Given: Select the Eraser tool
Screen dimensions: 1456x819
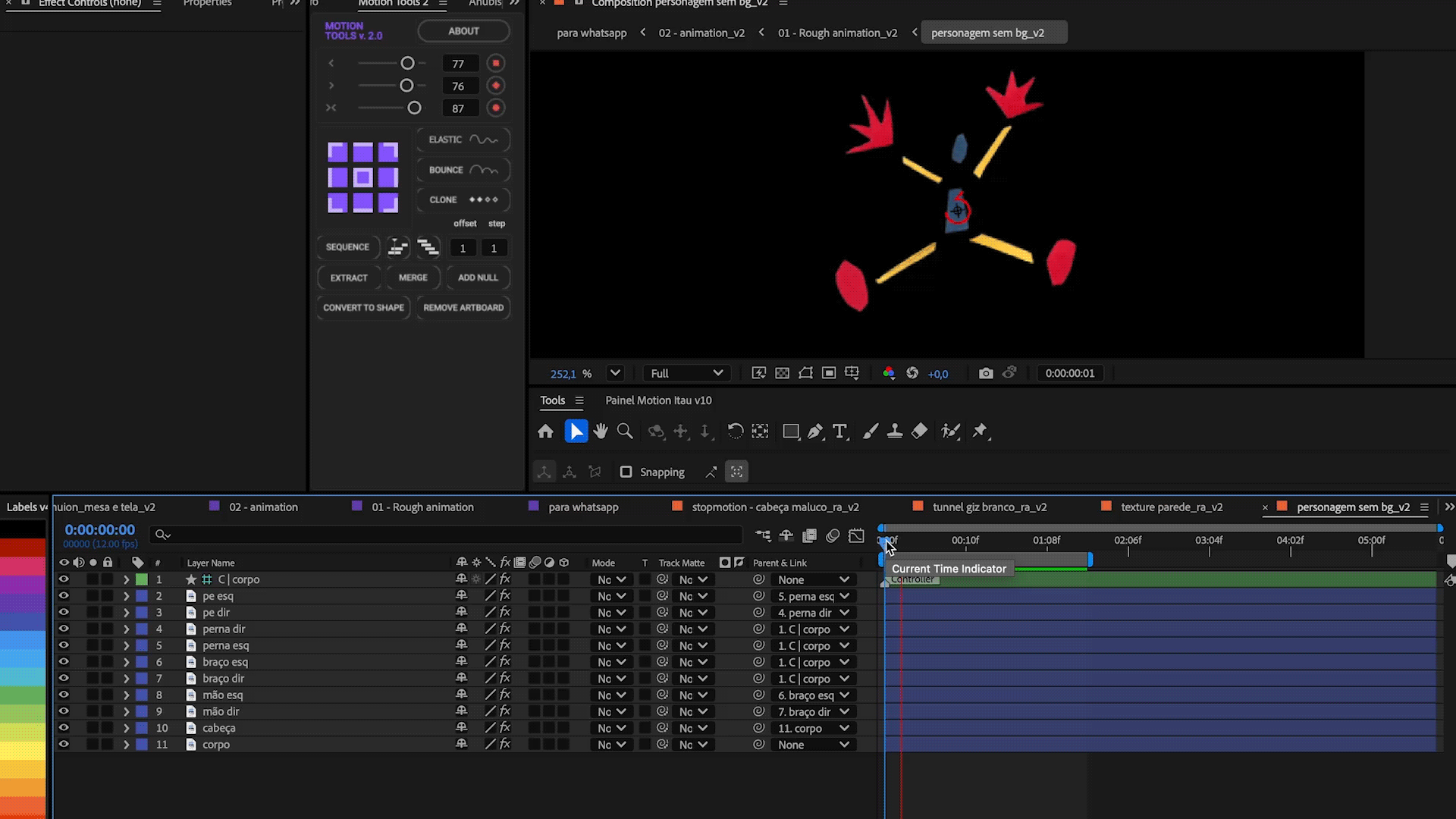Looking at the screenshot, I should (x=919, y=431).
